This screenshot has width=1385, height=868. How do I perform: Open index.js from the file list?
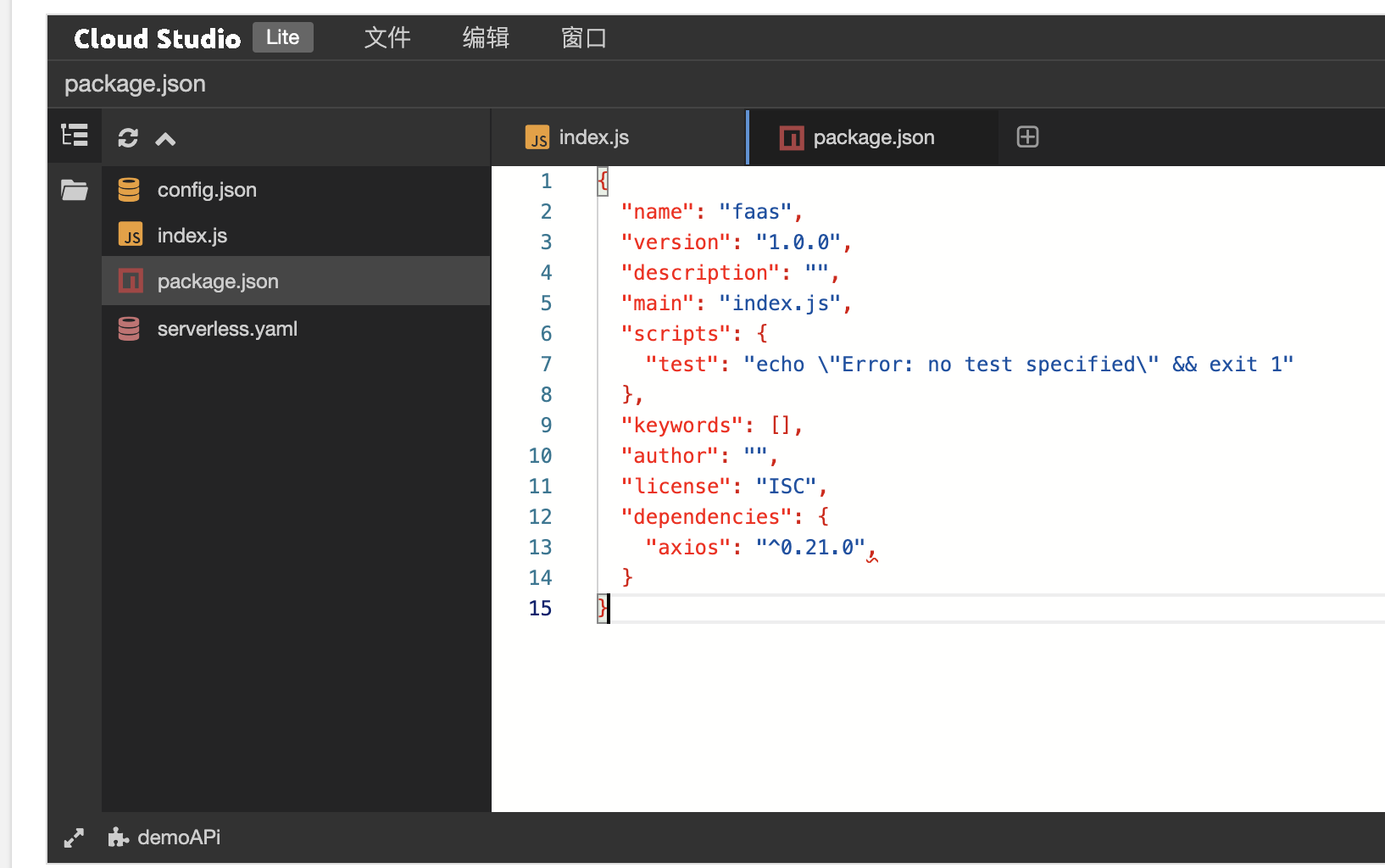tap(192, 236)
